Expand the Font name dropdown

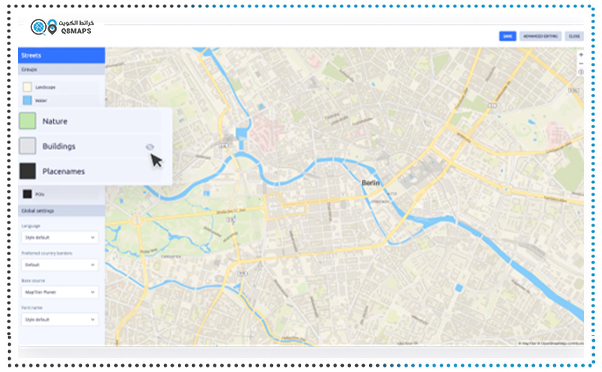60,319
